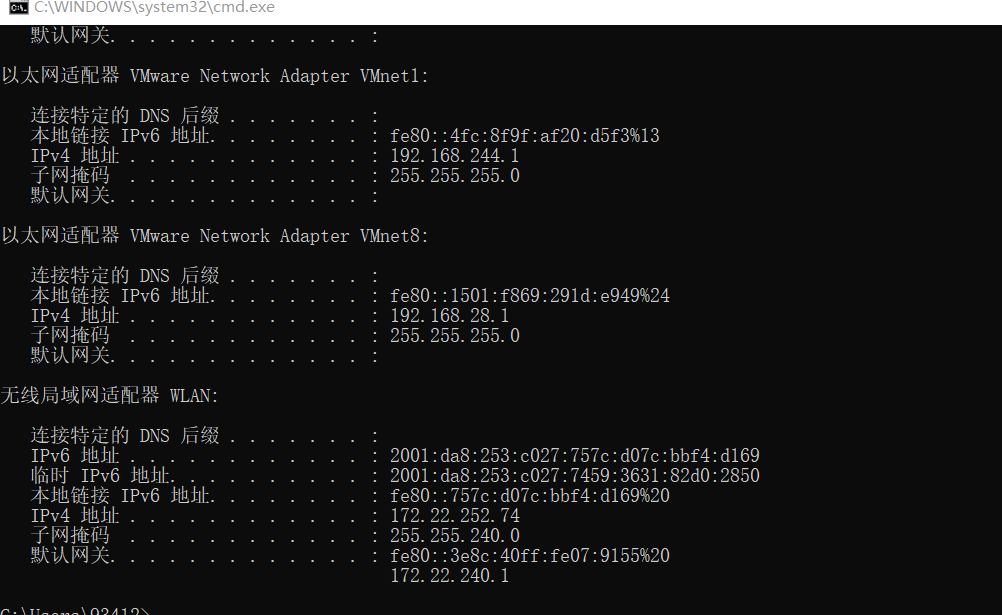Click link-local address fe80::1501:f869:291d:e949%24
Screen dimensions: 1002x615
(x=529, y=296)
